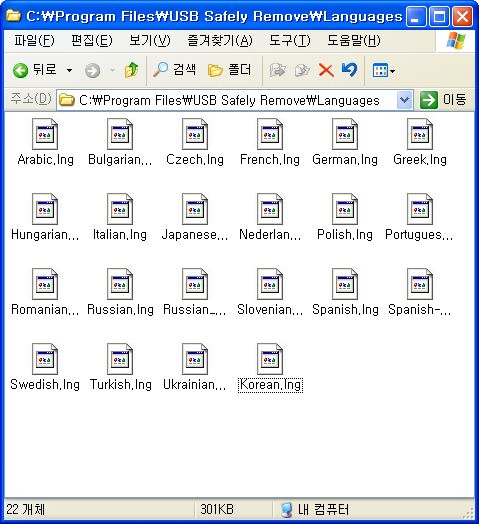Viewport: 479px width, 524px height.
Task: Go up one folder level icon
Action: tap(131, 70)
